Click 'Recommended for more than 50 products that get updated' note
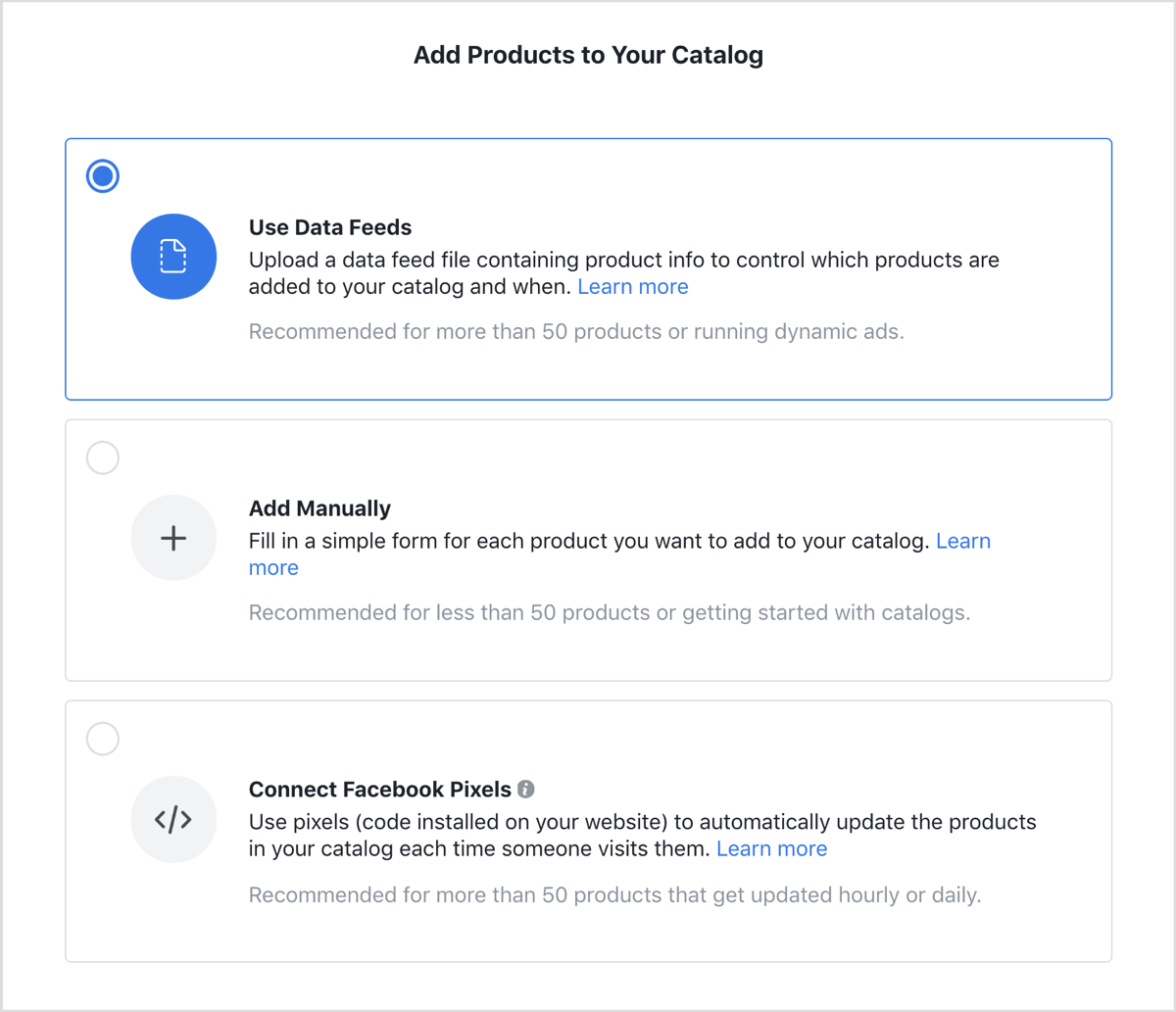 614,894
